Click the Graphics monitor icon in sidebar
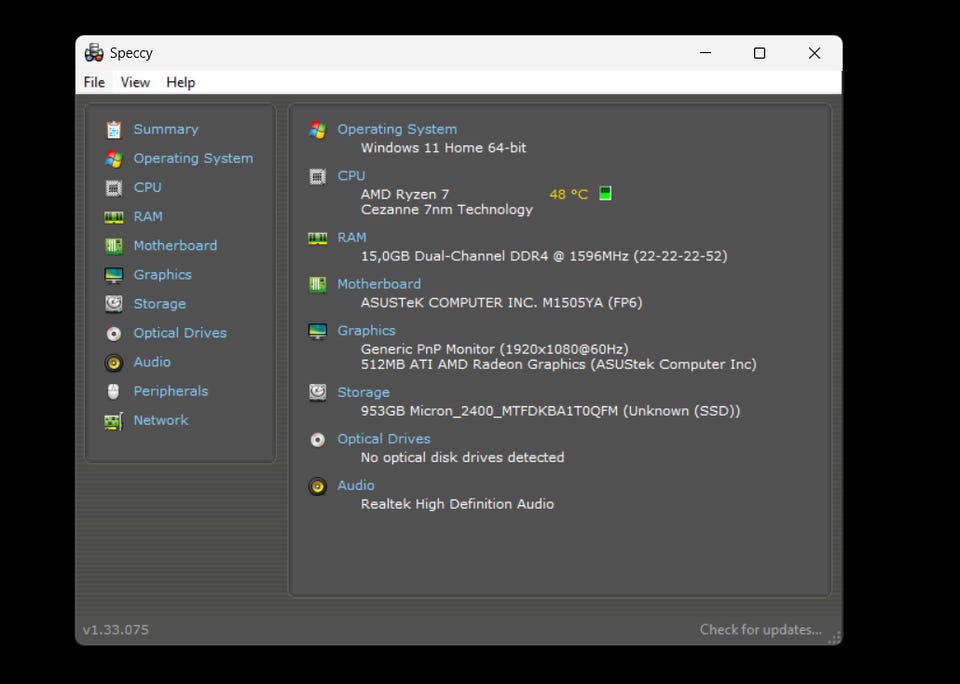The width and height of the screenshot is (960, 684). pyautogui.click(x=114, y=275)
